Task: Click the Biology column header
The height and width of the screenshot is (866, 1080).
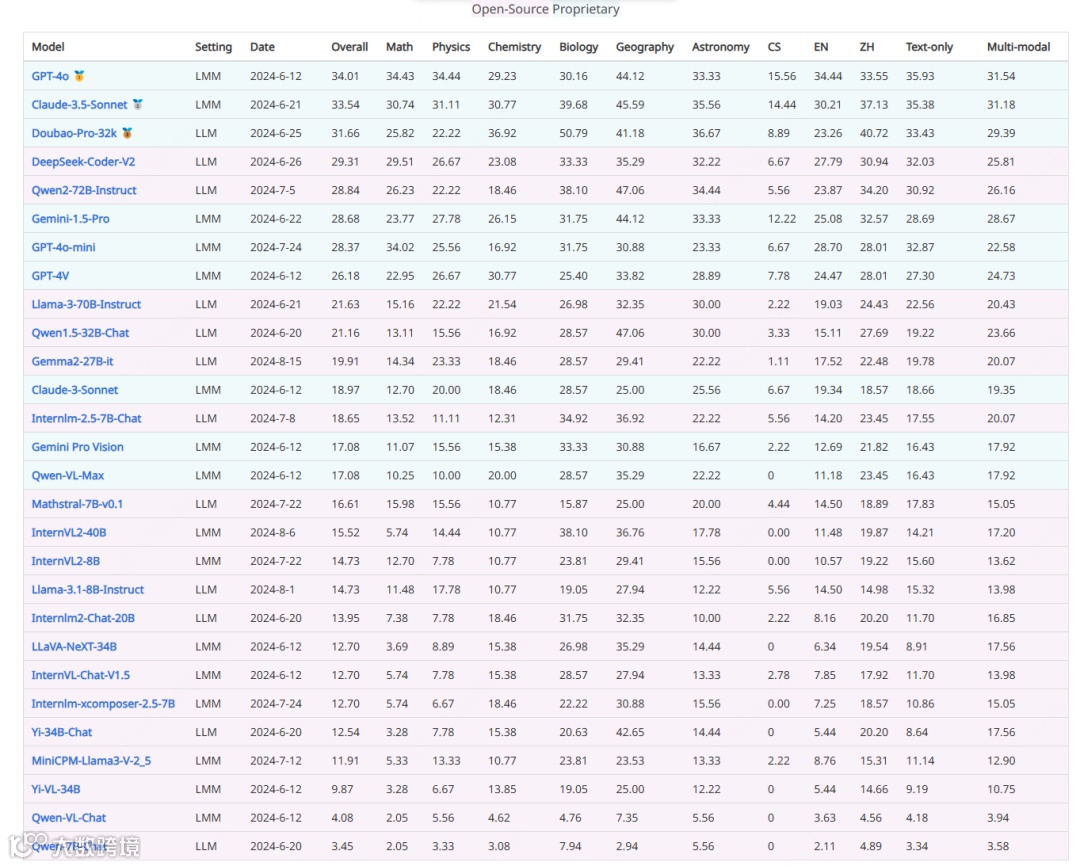Action: (x=579, y=47)
